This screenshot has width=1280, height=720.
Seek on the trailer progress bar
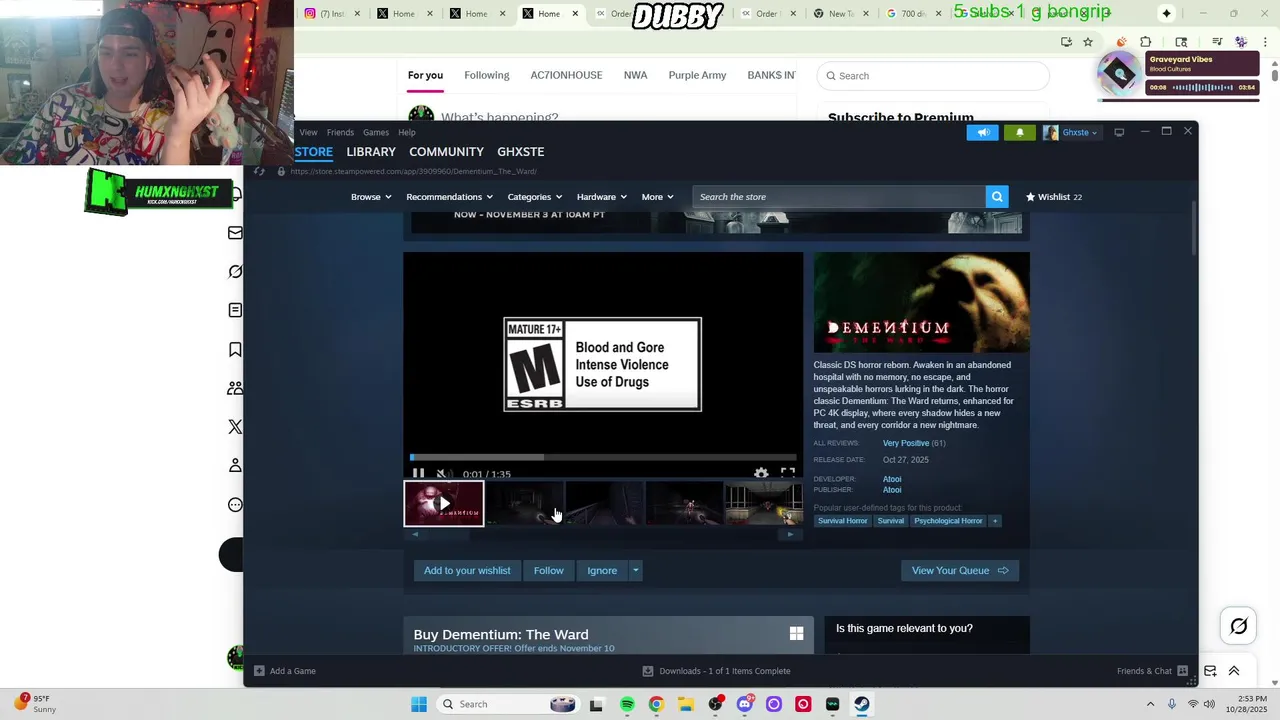(603, 457)
